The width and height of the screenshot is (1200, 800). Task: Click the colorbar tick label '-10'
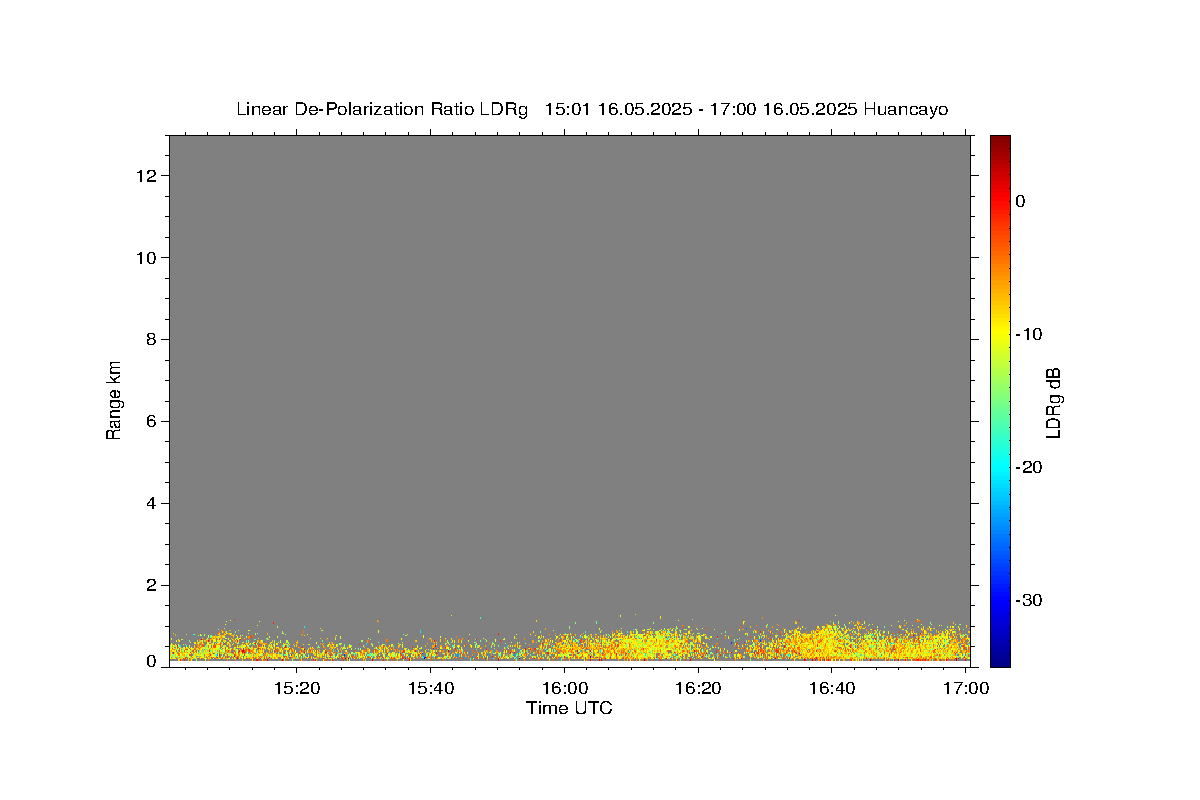pyautogui.click(x=1029, y=334)
